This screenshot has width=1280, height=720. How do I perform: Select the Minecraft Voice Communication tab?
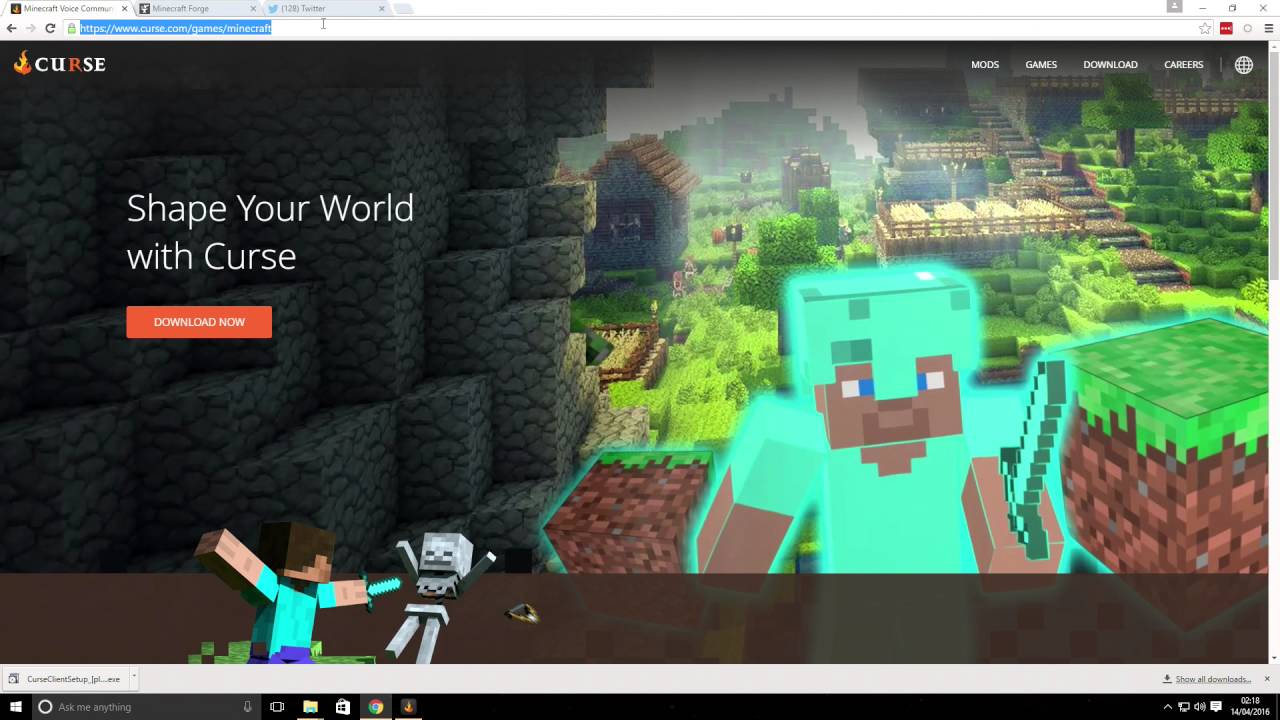pos(68,8)
